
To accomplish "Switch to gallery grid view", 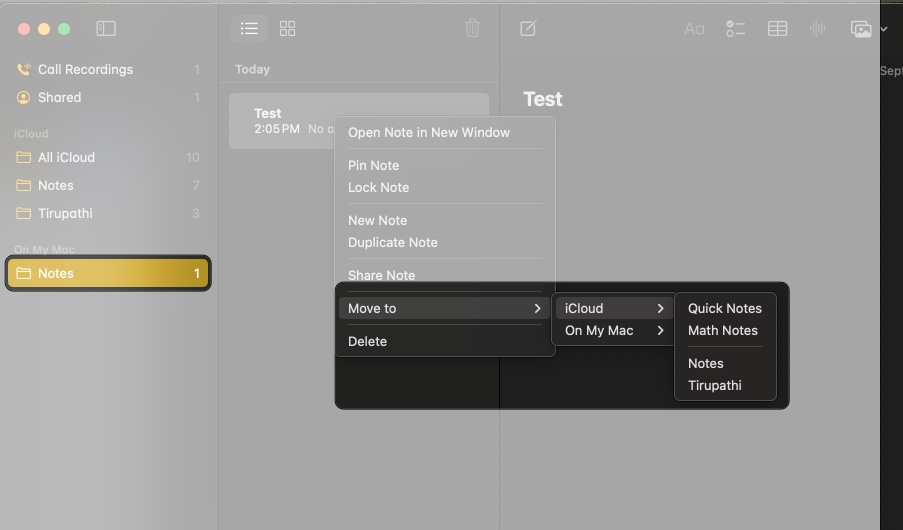I will click(x=288, y=29).
